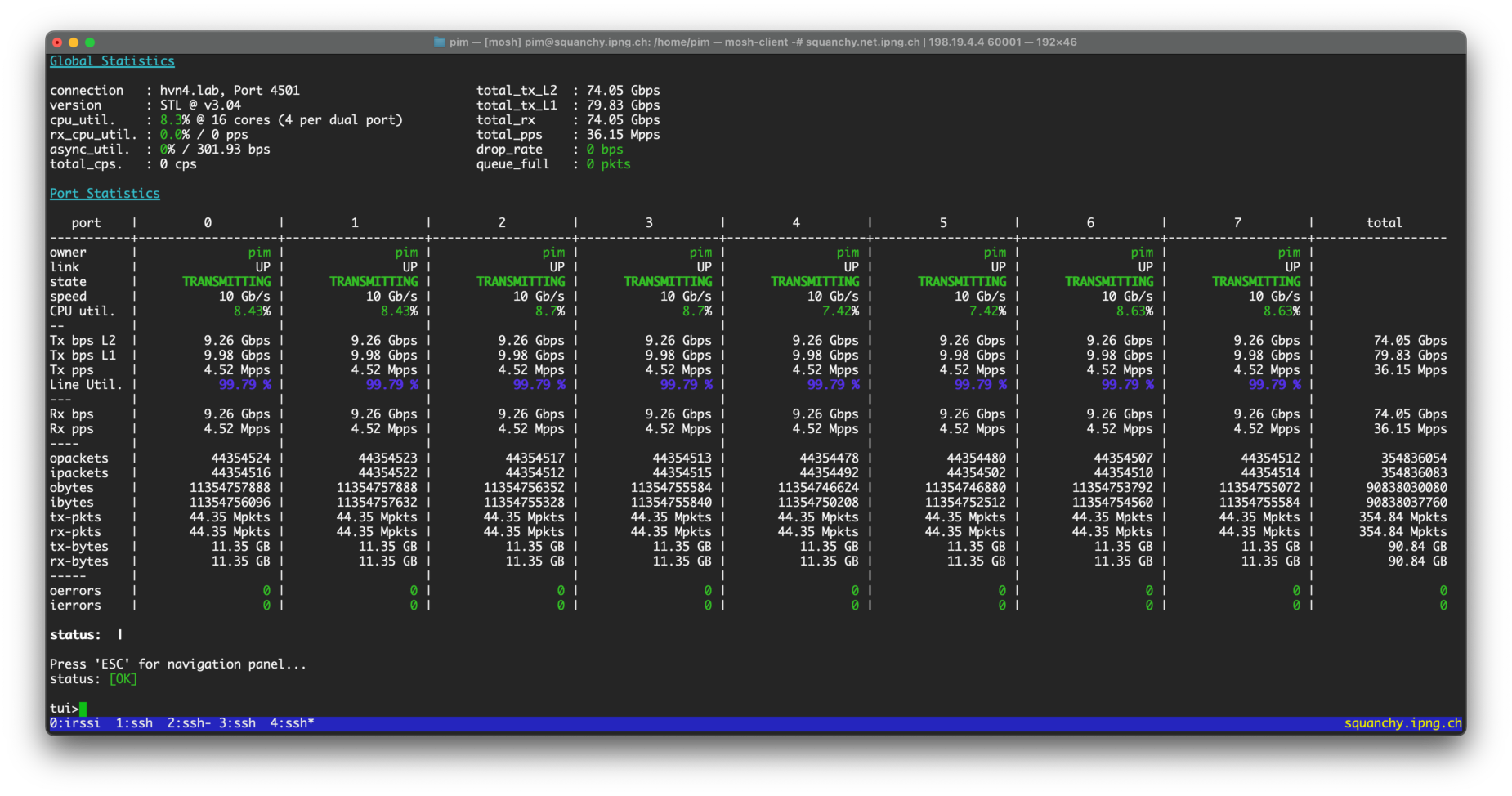Click the Port Statistics heading
Screen dimensions: 1512x796
point(105,194)
